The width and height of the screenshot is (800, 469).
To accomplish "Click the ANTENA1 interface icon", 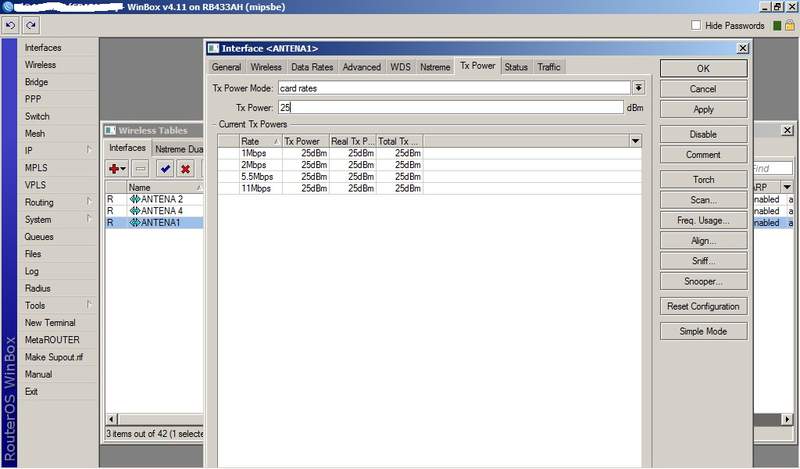I will (135, 223).
